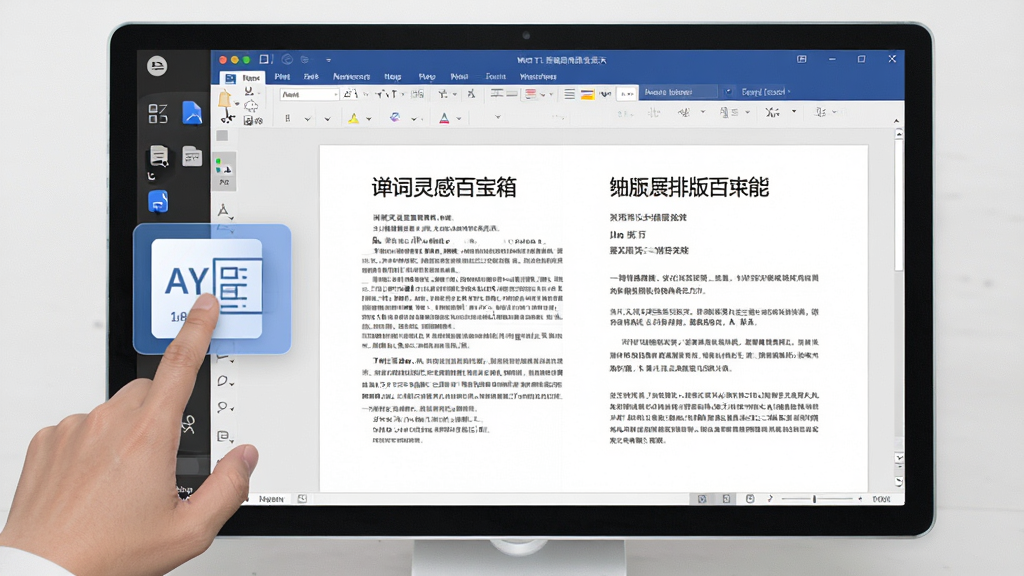Click the vertical scrollbar up arrow
This screenshot has width=1024, height=576.
coord(899,134)
